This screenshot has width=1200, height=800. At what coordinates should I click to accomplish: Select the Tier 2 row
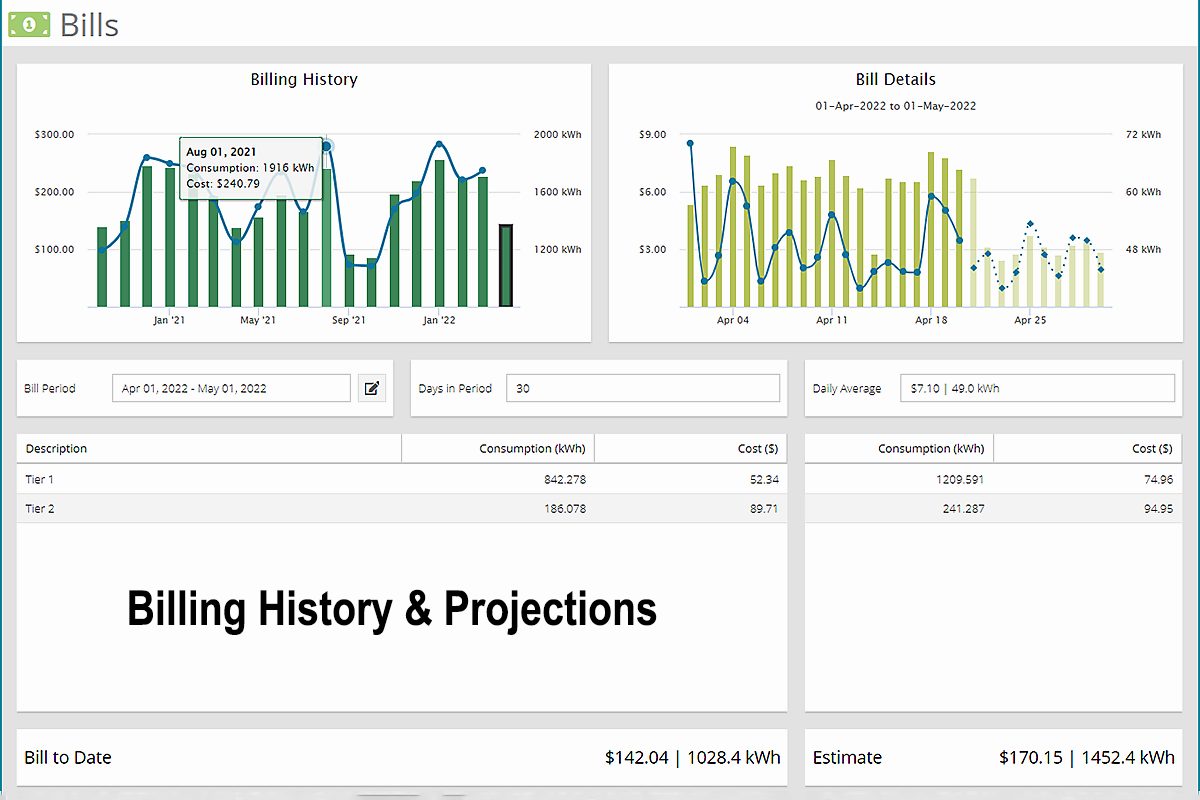[x=401, y=508]
